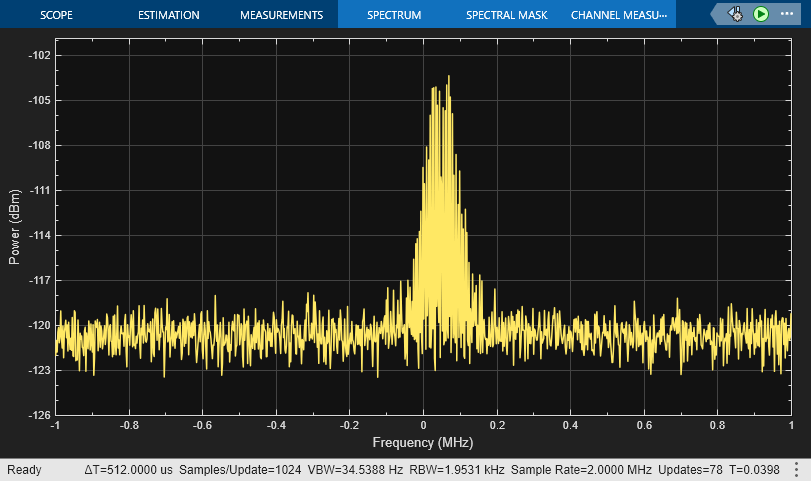The image size is (811, 481).
Task: Select the VBW=34.5388 Hz status entry
Action: pos(355,470)
